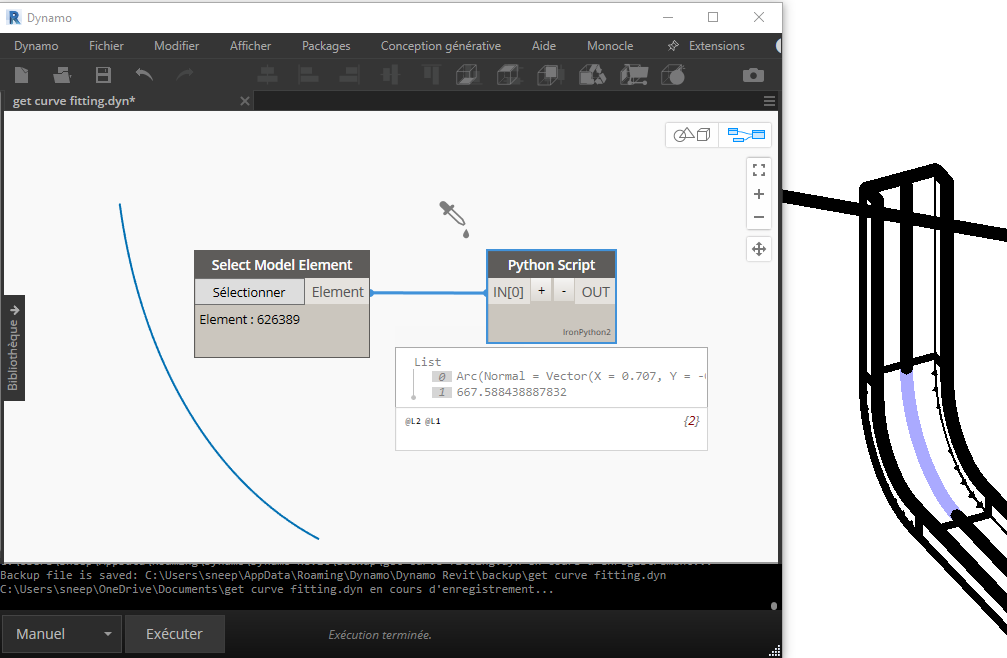The image size is (1007, 658).
Task: Click the distribute vertical center icon
Action: (x=390, y=75)
